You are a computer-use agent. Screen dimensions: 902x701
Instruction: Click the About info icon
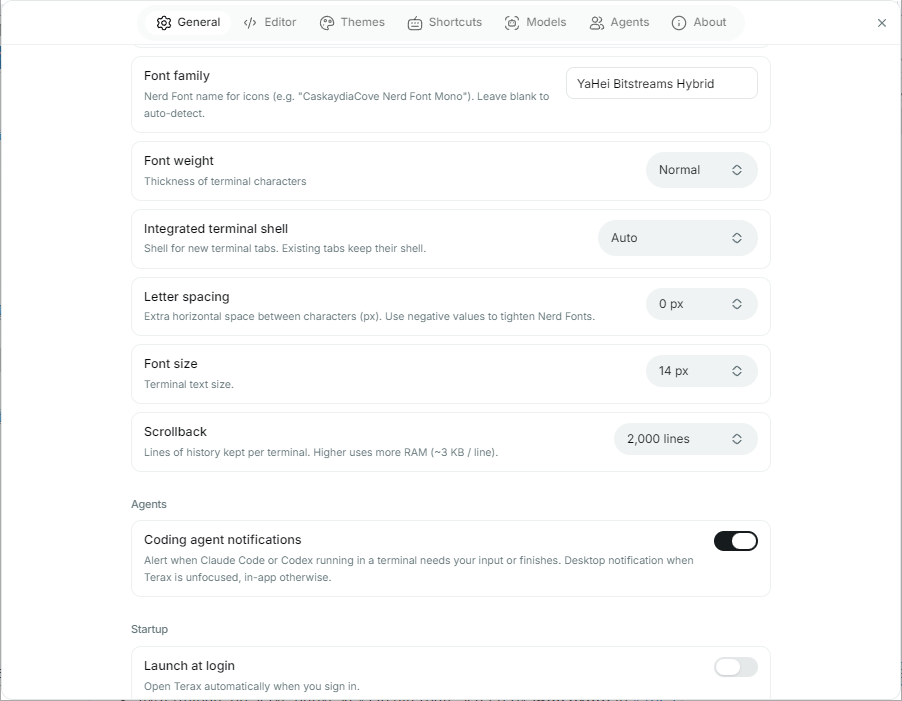tap(679, 23)
